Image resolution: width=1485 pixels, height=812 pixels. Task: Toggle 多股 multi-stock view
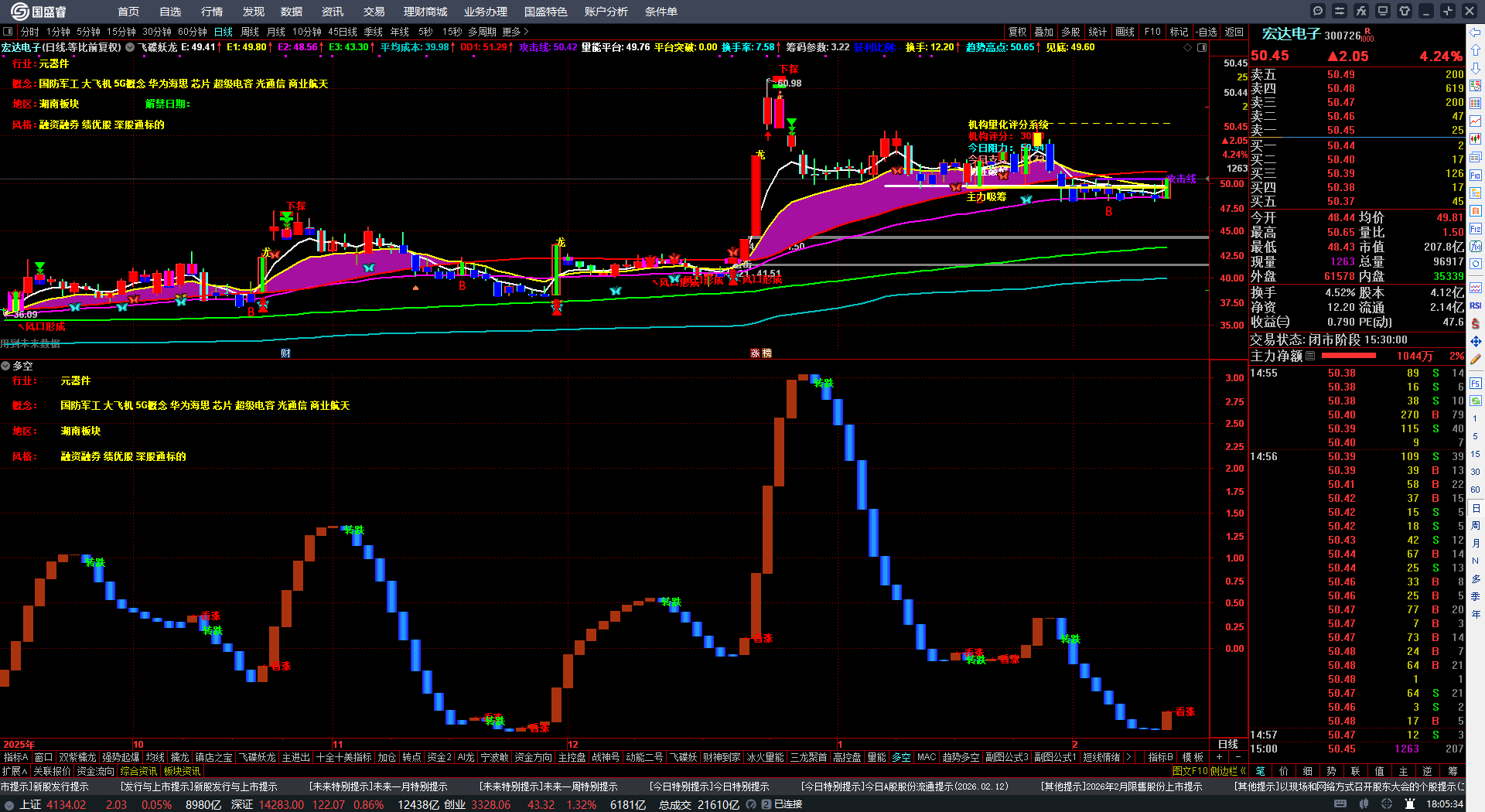pyautogui.click(x=1070, y=32)
